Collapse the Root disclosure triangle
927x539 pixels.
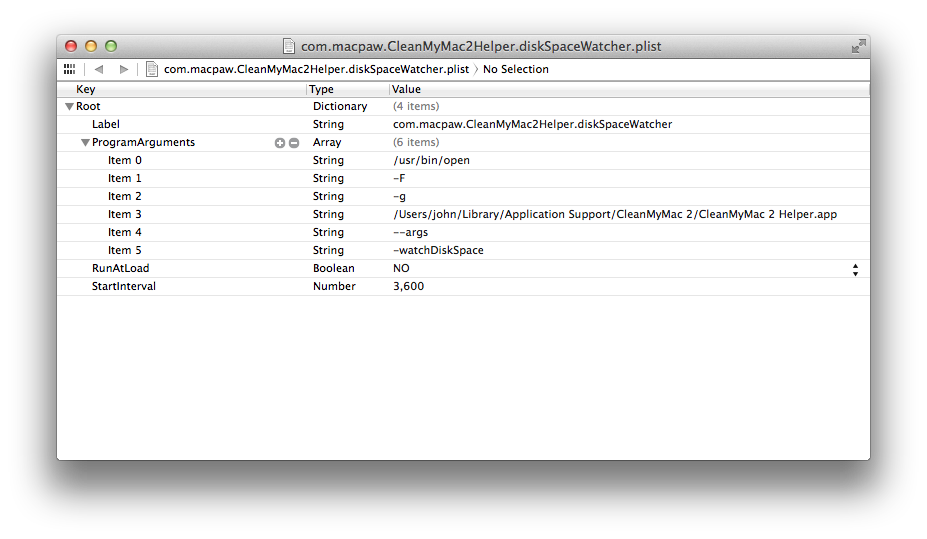[x=69, y=106]
